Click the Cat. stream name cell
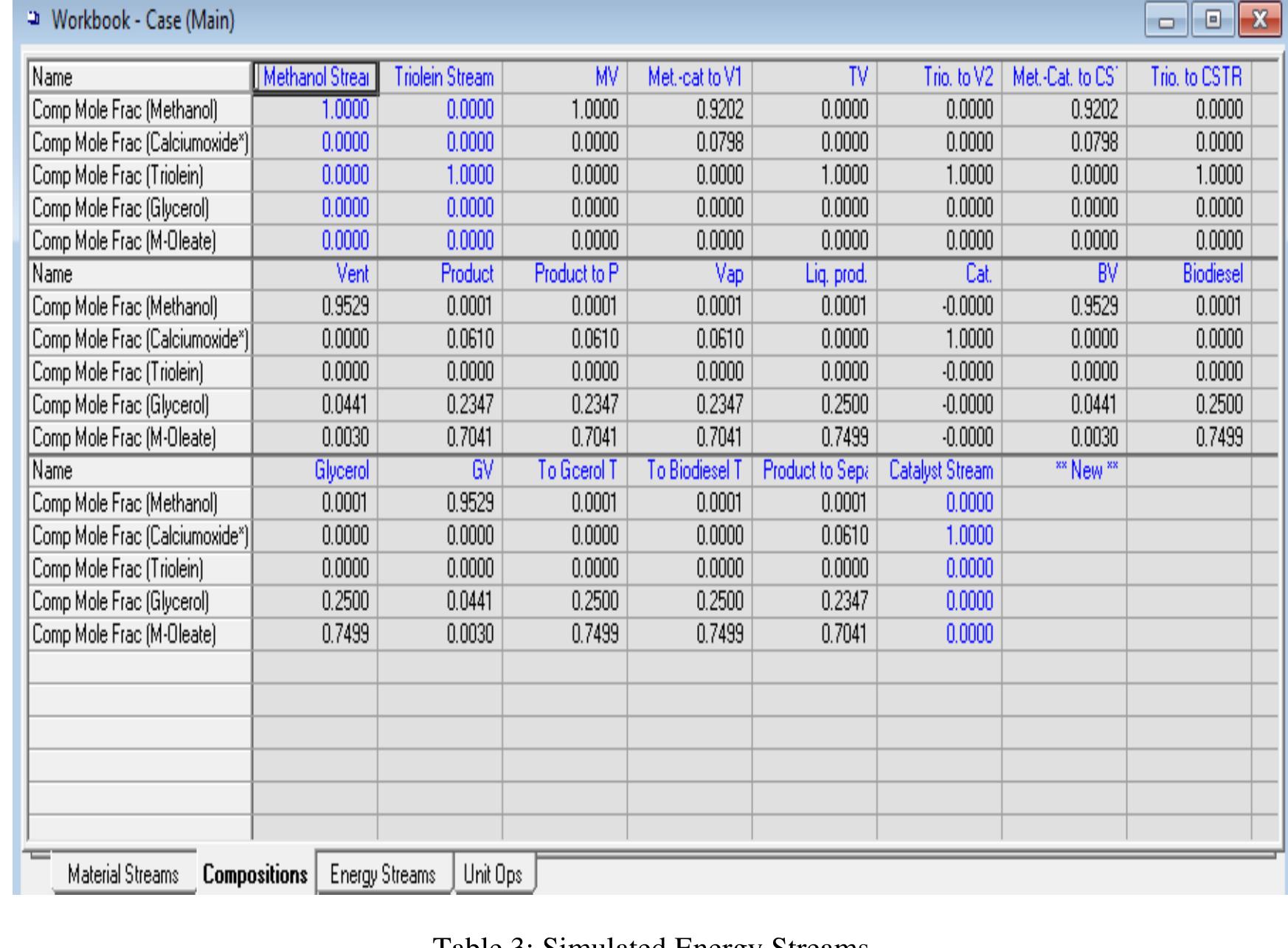The height and width of the screenshot is (948, 1288). 940,274
